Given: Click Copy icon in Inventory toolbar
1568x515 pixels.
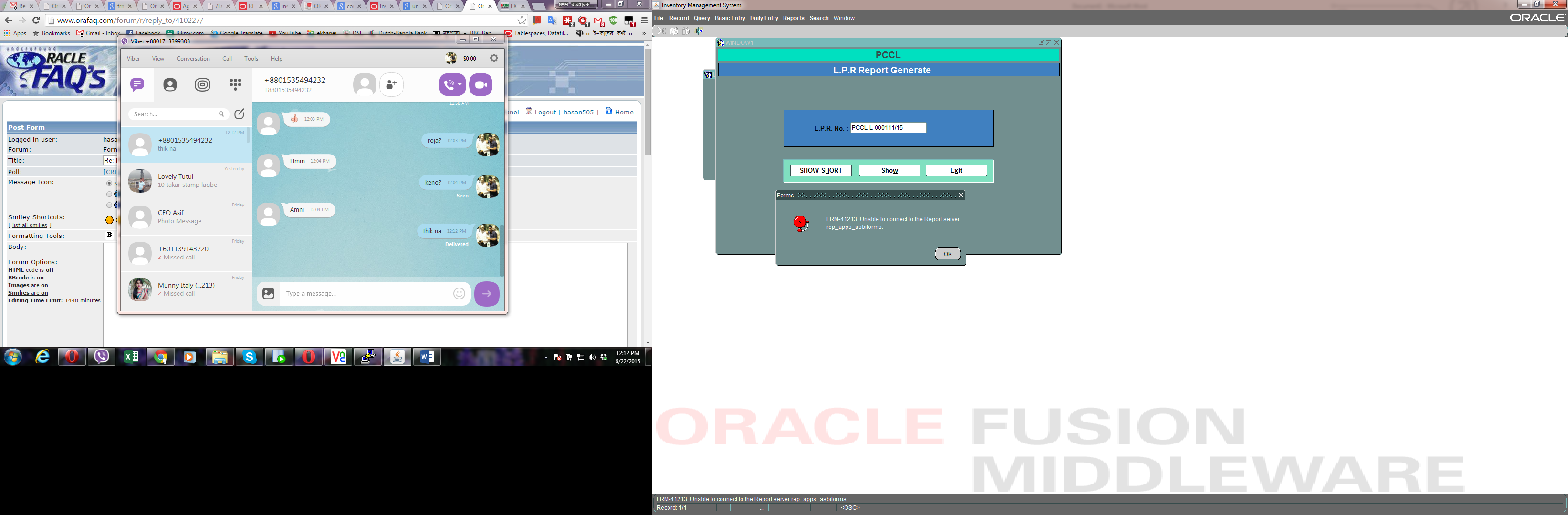Looking at the screenshot, I should click(674, 31).
